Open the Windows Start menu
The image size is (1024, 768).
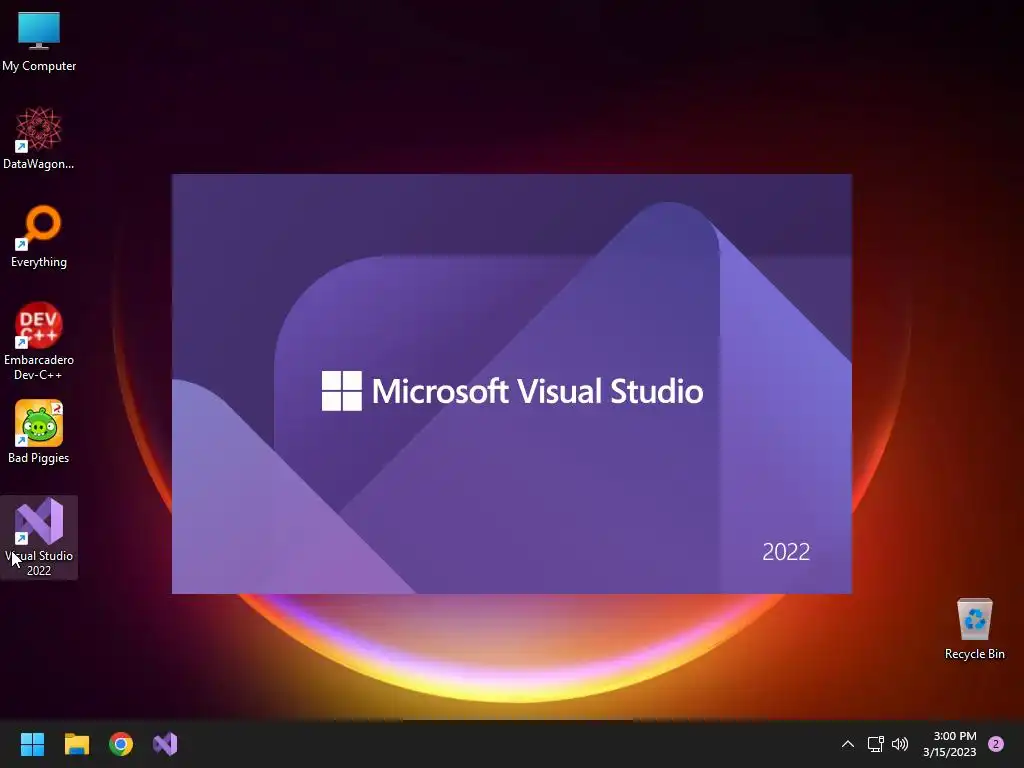coord(32,744)
